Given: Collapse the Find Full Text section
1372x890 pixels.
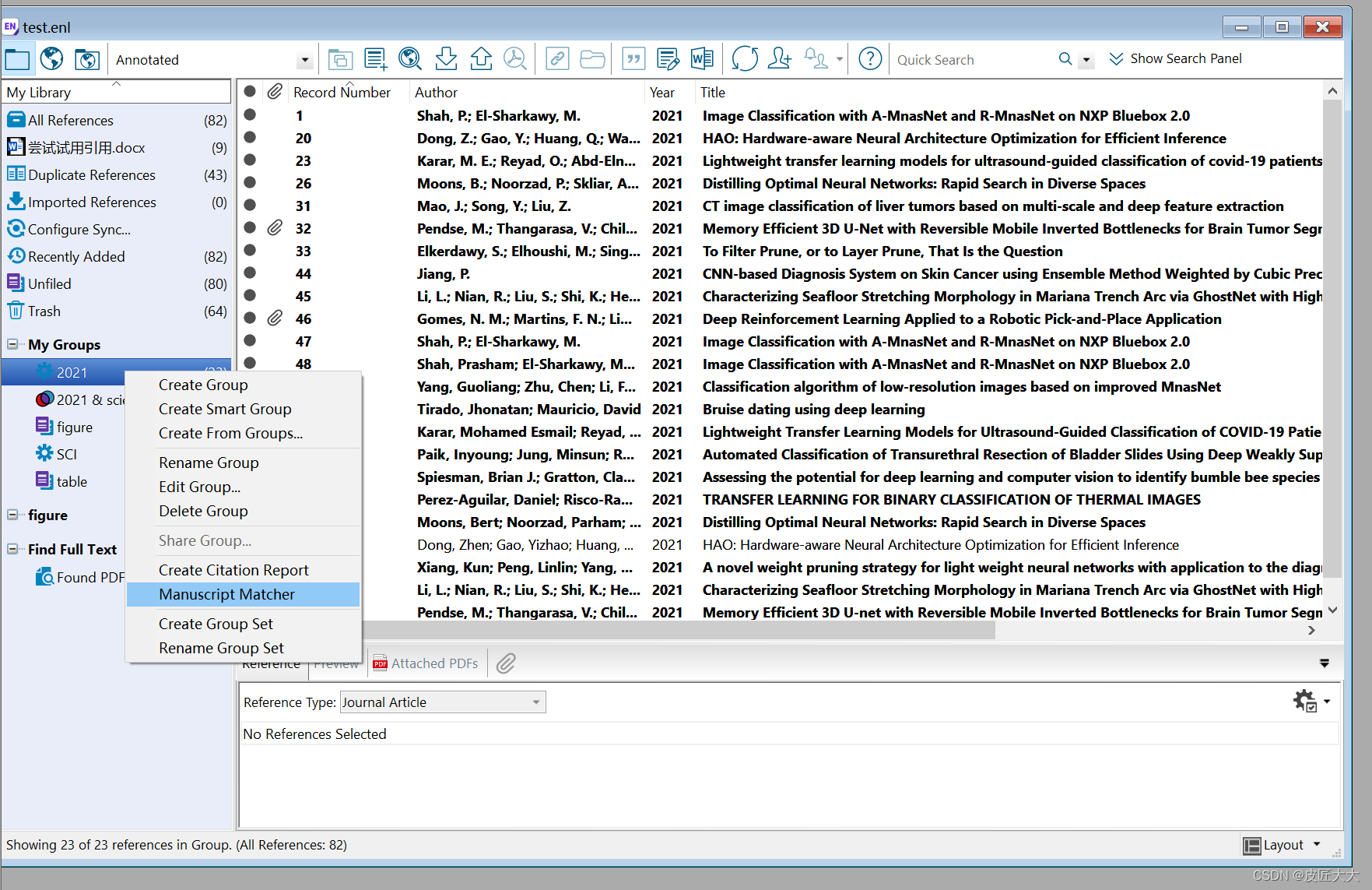Looking at the screenshot, I should point(12,549).
